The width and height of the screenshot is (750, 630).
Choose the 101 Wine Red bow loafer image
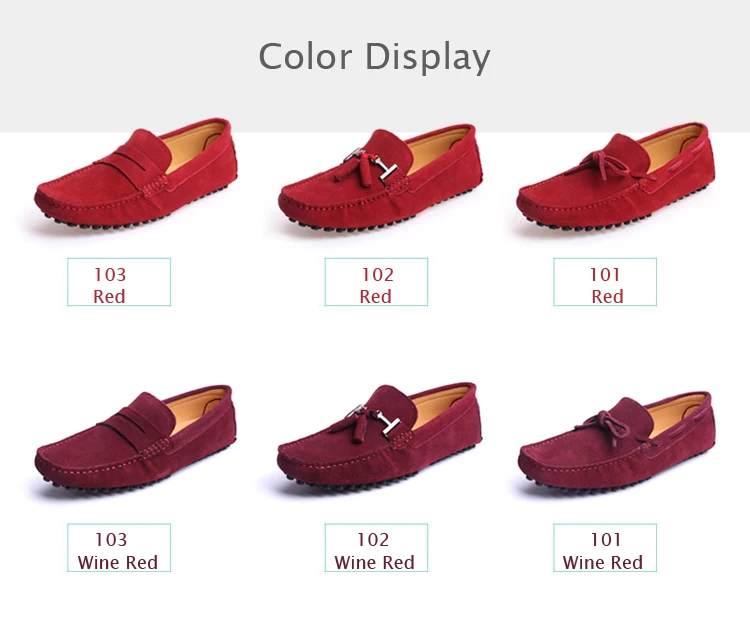click(x=617, y=444)
